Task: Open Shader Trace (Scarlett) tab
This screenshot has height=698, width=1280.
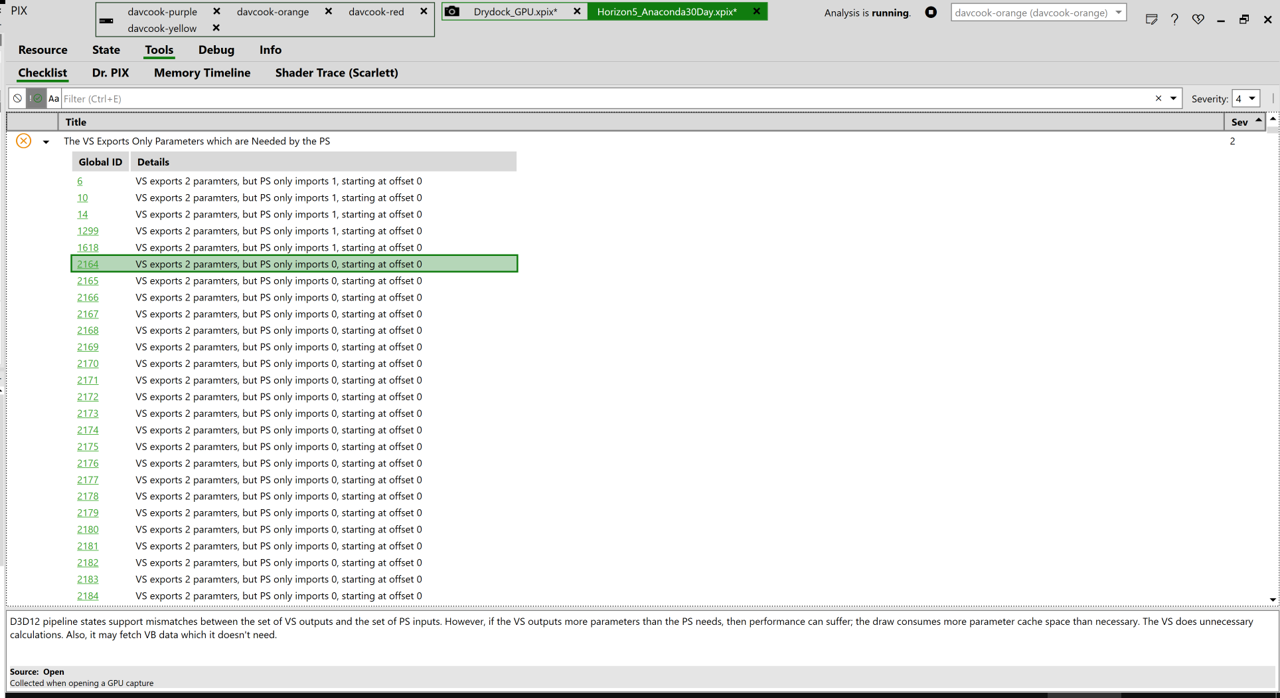Action: click(336, 73)
